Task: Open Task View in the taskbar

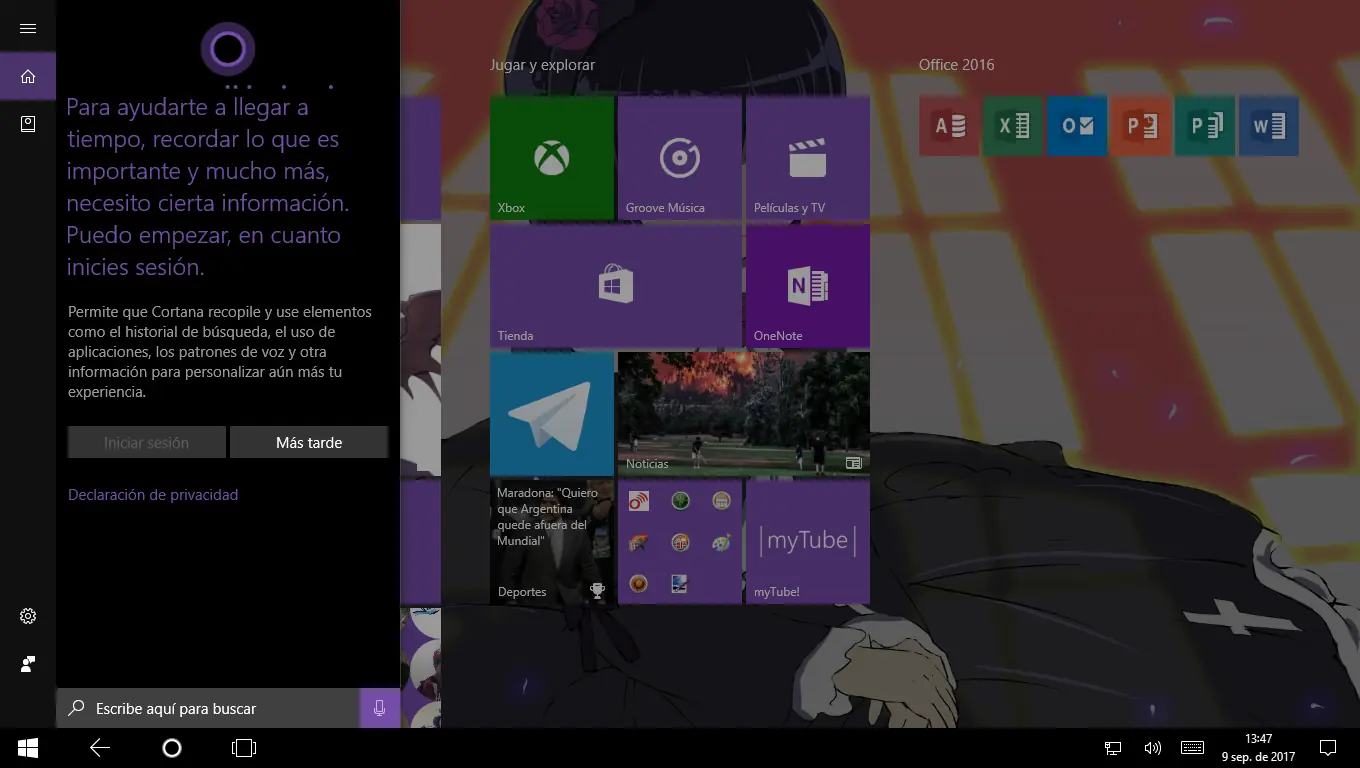Action: point(244,748)
